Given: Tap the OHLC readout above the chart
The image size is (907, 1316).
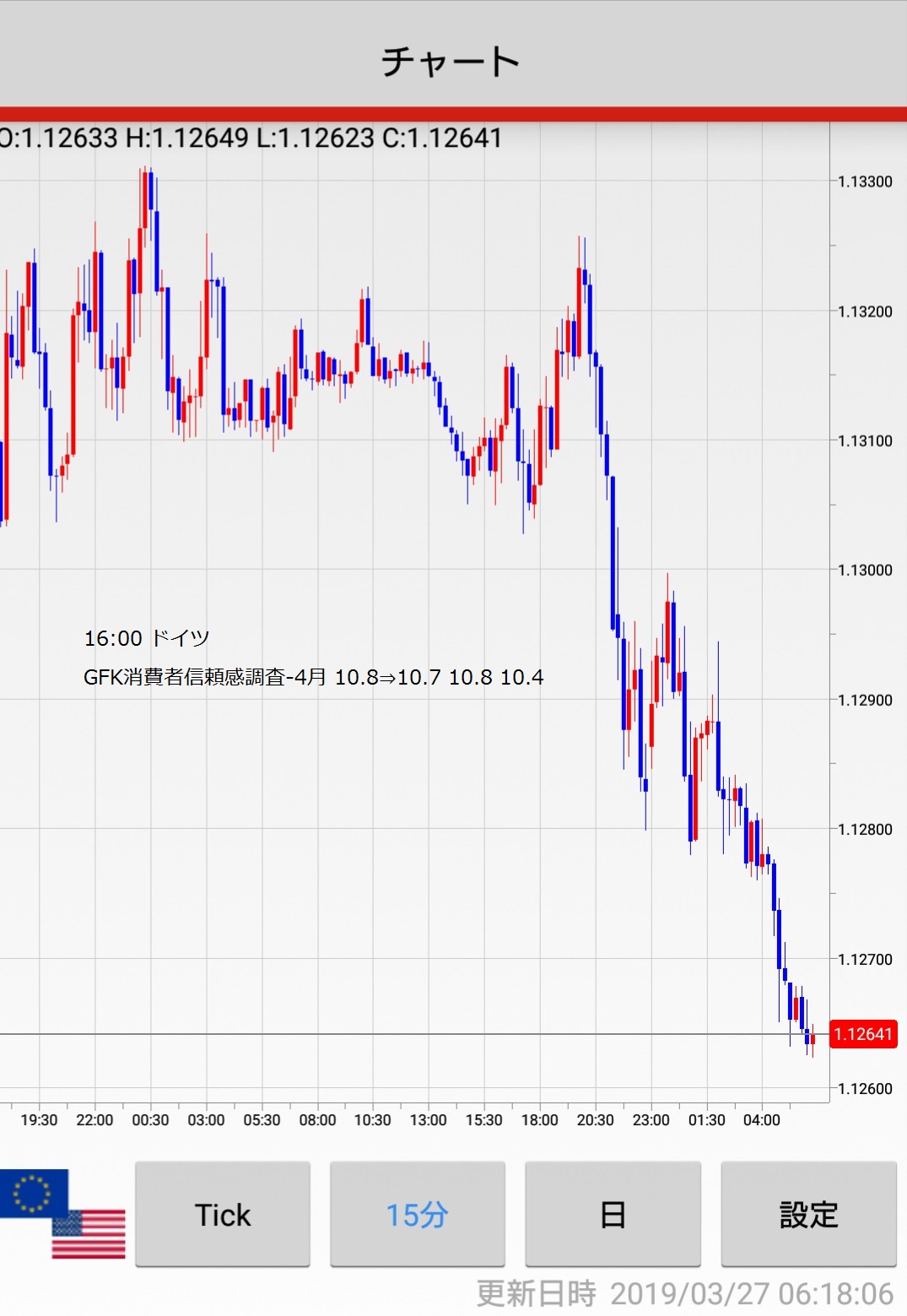Looking at the screenshot, I should click(x=251, y=138).
